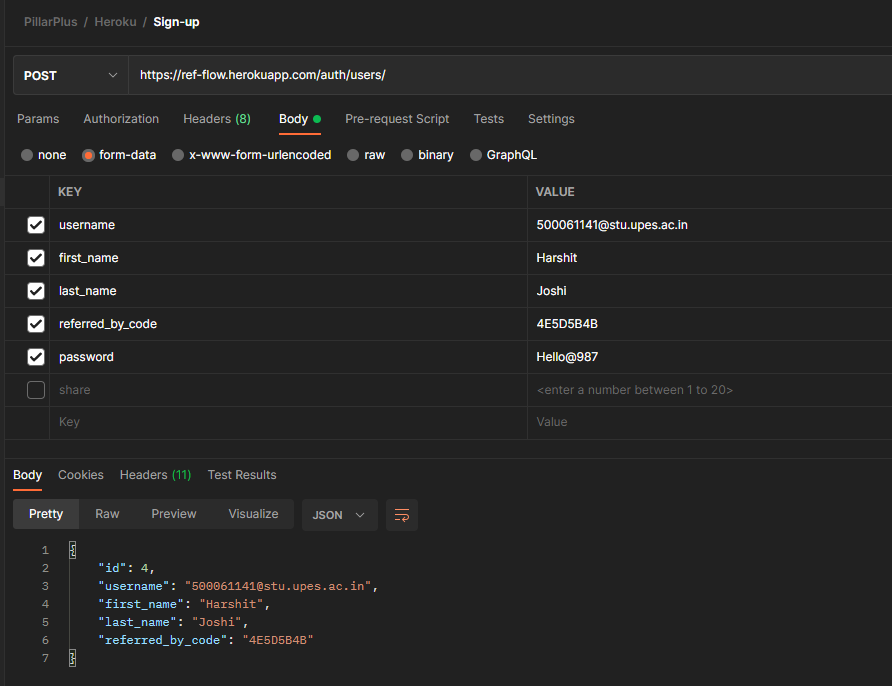Select the Visualize response view
This screenshot has height=686, width=892.
253,514
